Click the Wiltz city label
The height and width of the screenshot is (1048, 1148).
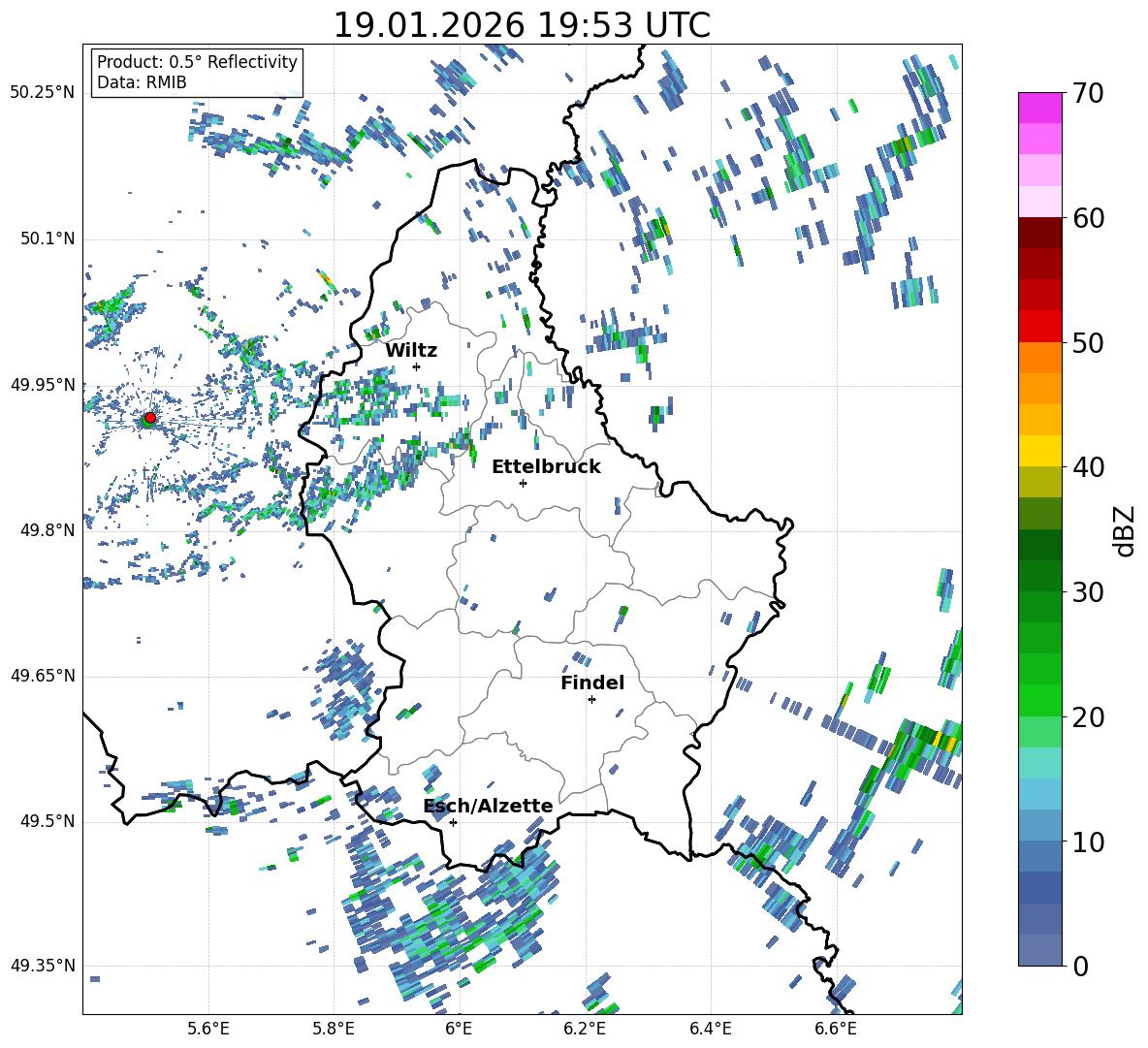click(x=411, y=351)
